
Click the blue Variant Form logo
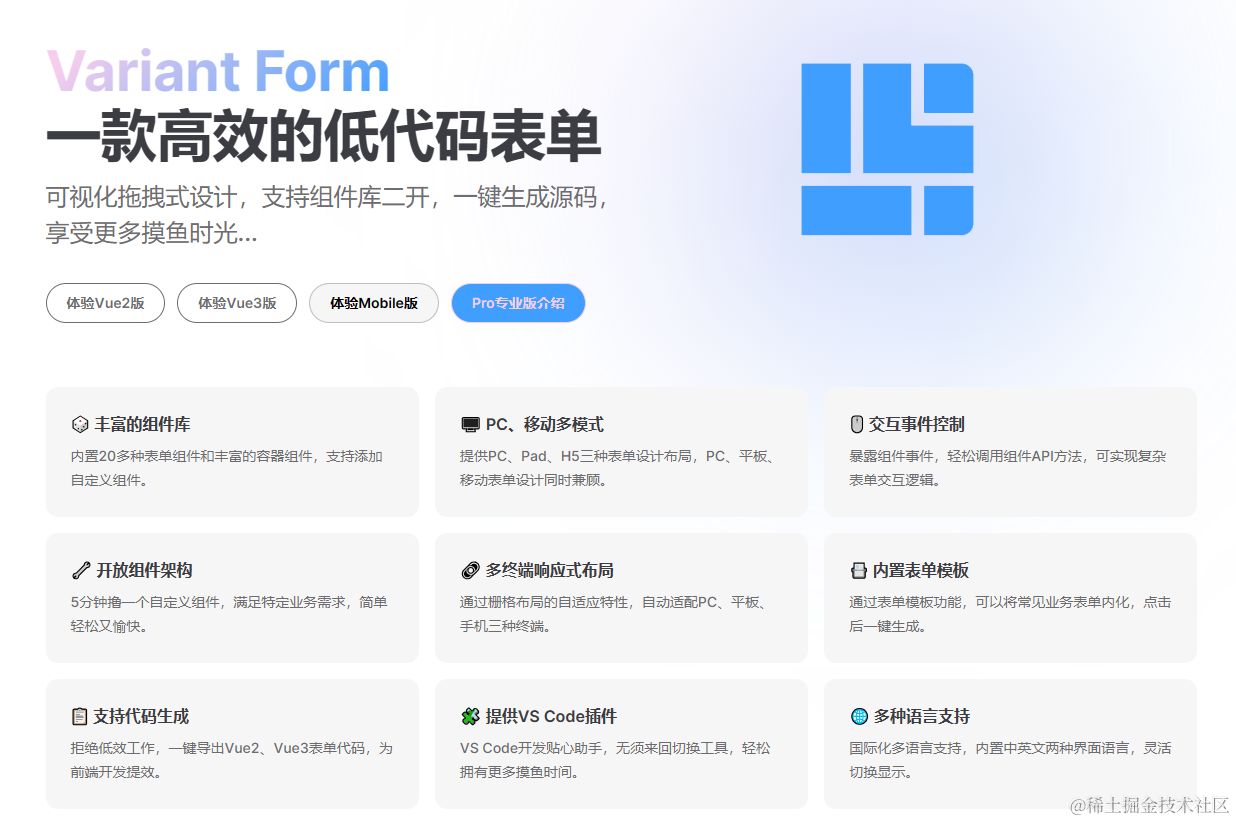click(x=887, y=149)
